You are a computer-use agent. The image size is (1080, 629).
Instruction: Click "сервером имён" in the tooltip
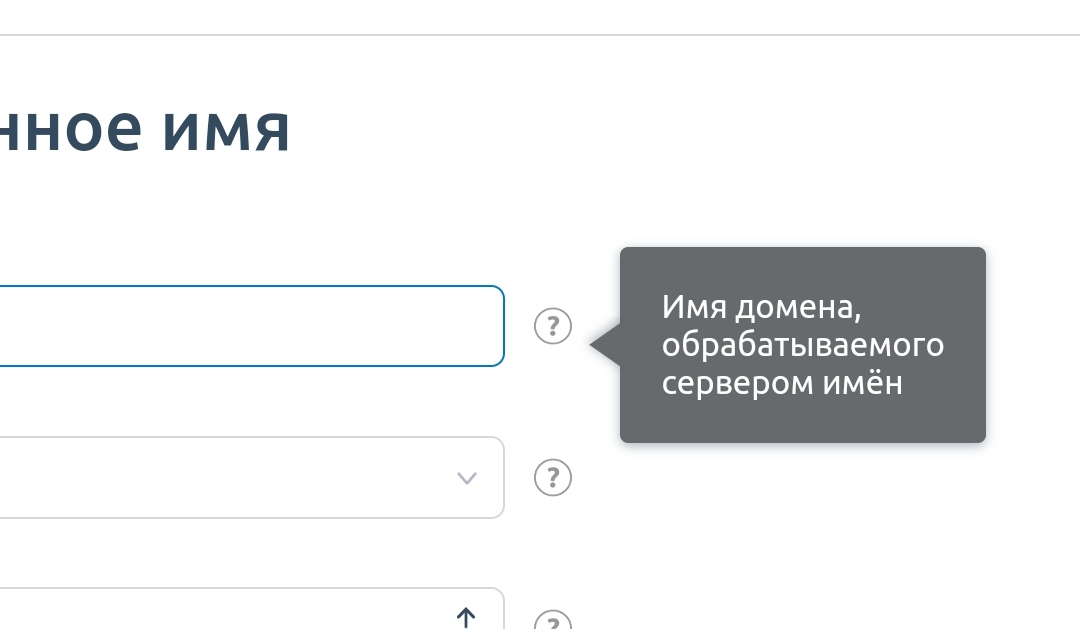click(x=782, y=383)
